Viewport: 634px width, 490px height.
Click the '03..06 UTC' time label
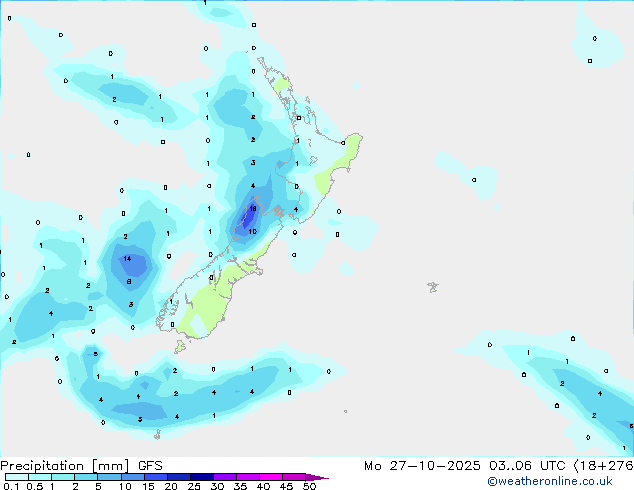coord(527,466)
